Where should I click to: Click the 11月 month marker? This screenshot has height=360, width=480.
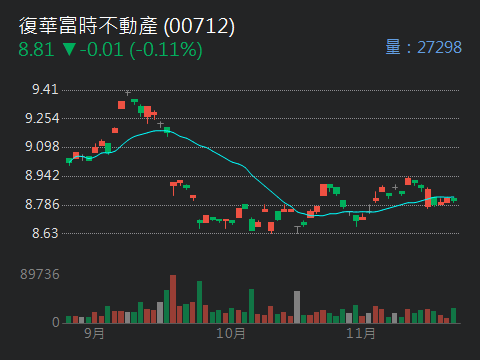pyautogui.click(x=361, y=333)
